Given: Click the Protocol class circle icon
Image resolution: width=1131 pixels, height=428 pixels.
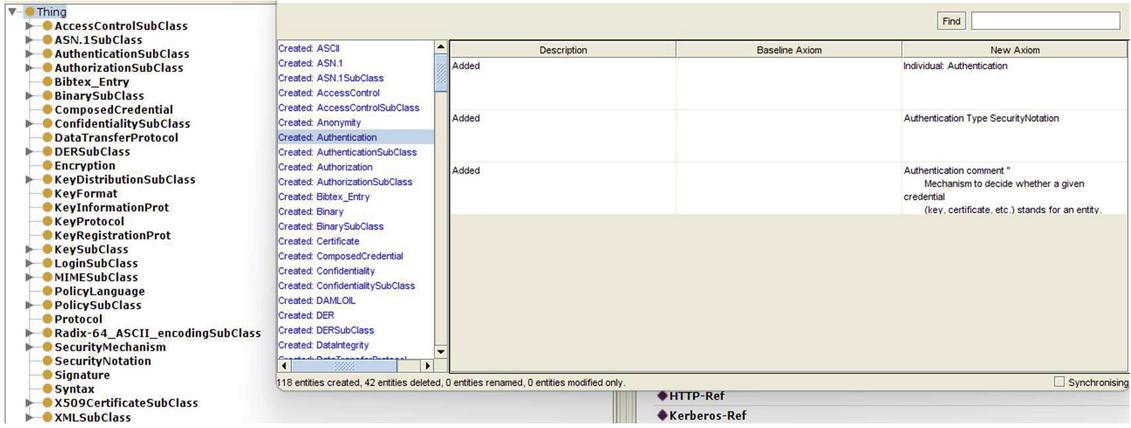Looking at the screenshot, I should (x=46, y=320).
